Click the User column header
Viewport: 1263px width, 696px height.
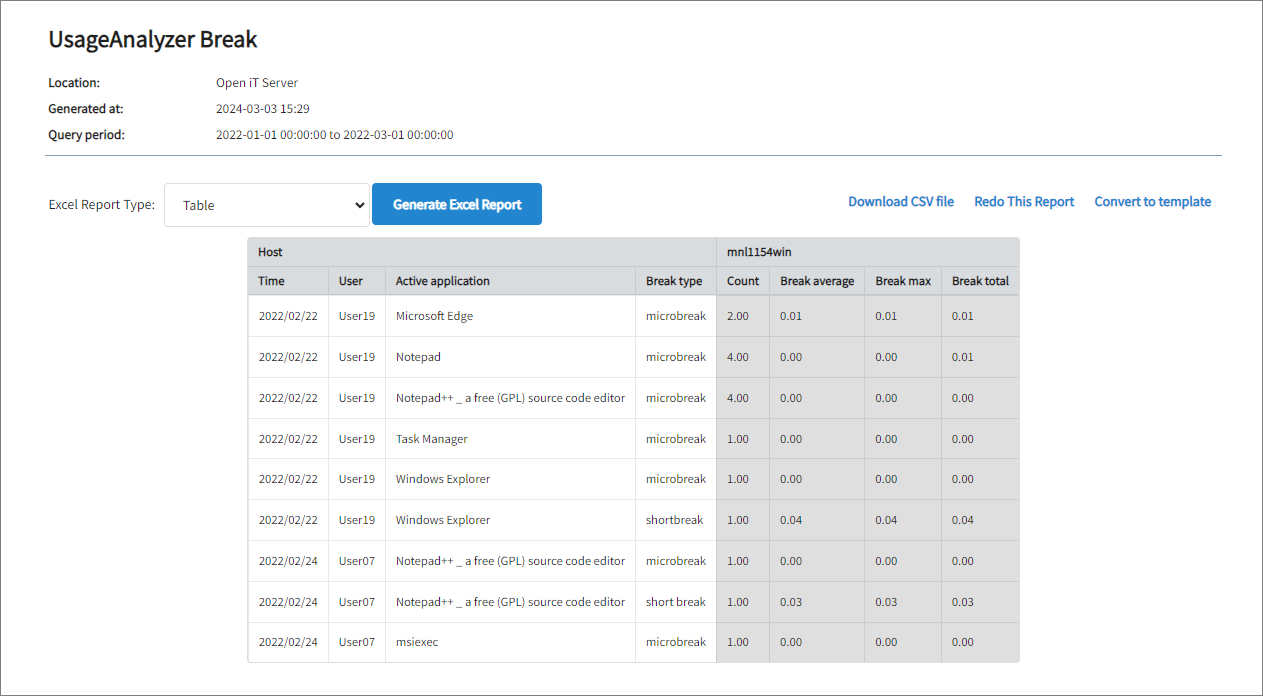(351, 281)
